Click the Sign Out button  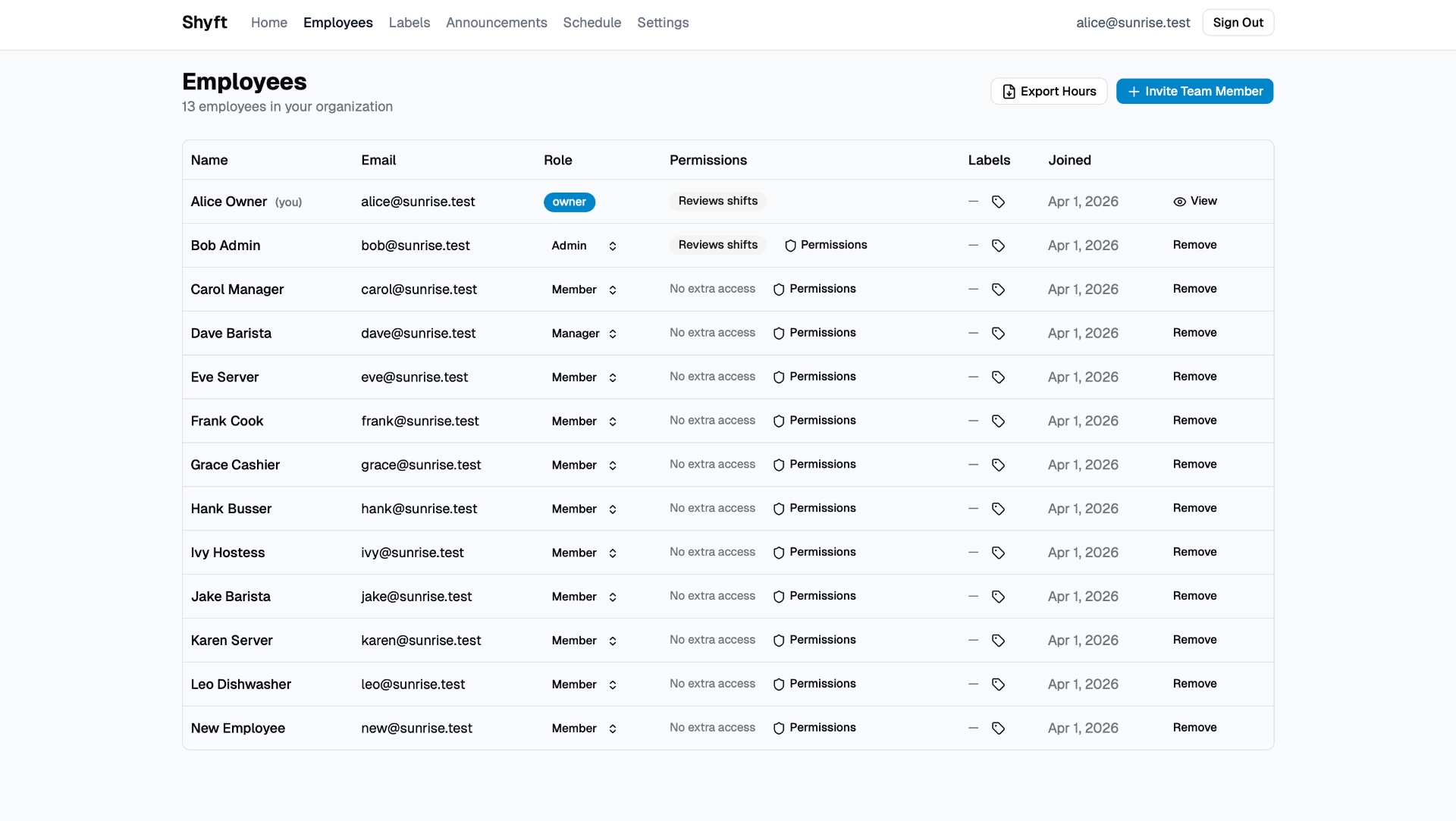tap(1238, 23)
